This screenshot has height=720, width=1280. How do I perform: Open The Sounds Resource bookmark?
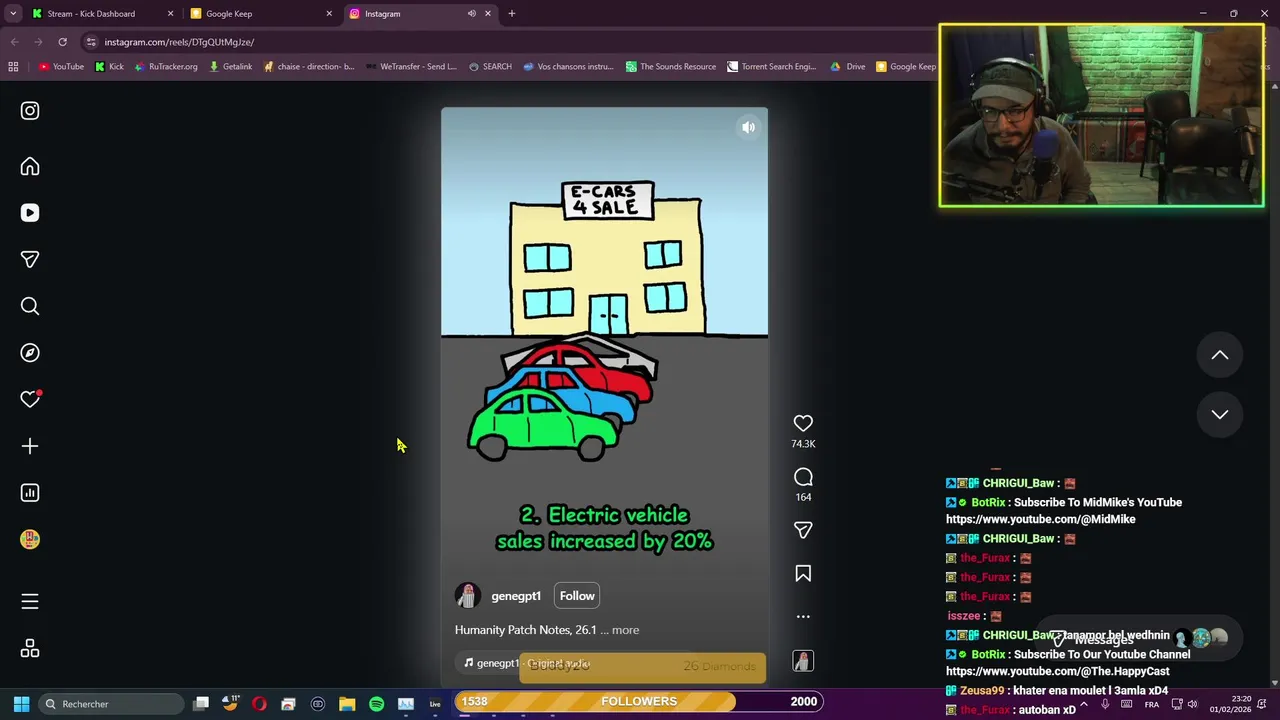tap(671, 67)
